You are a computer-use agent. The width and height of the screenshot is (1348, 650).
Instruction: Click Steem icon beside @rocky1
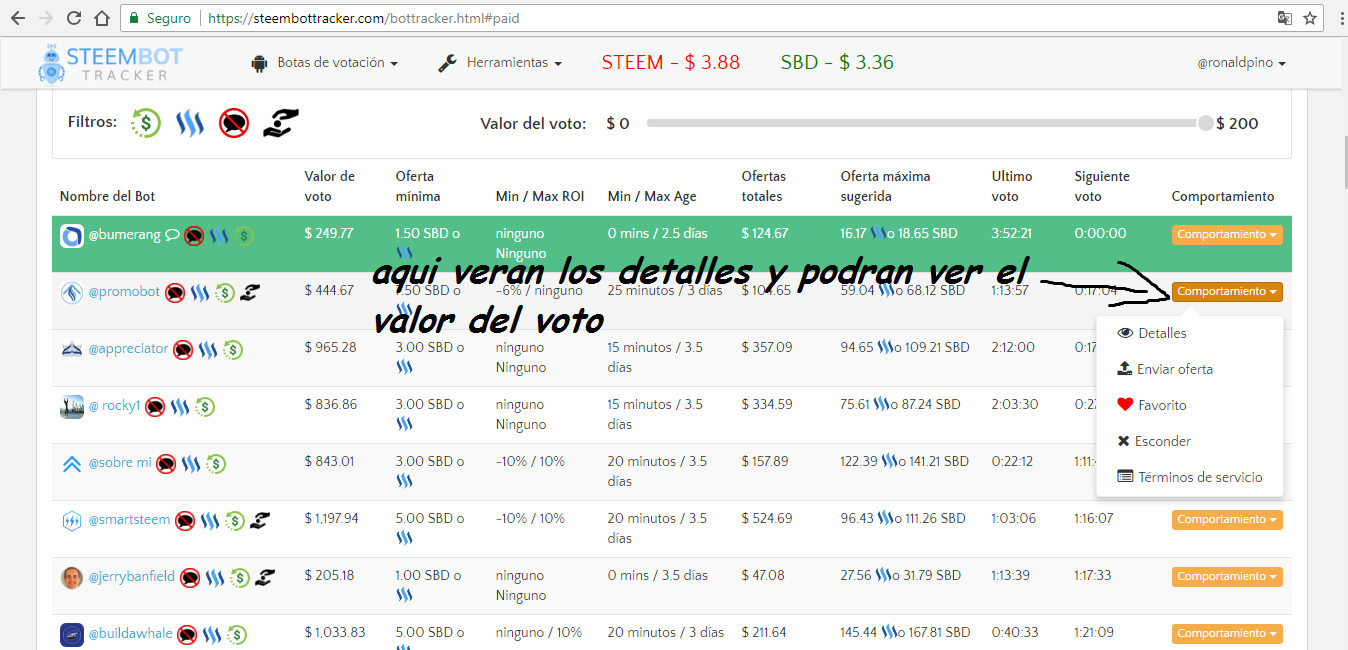(180, 407)
